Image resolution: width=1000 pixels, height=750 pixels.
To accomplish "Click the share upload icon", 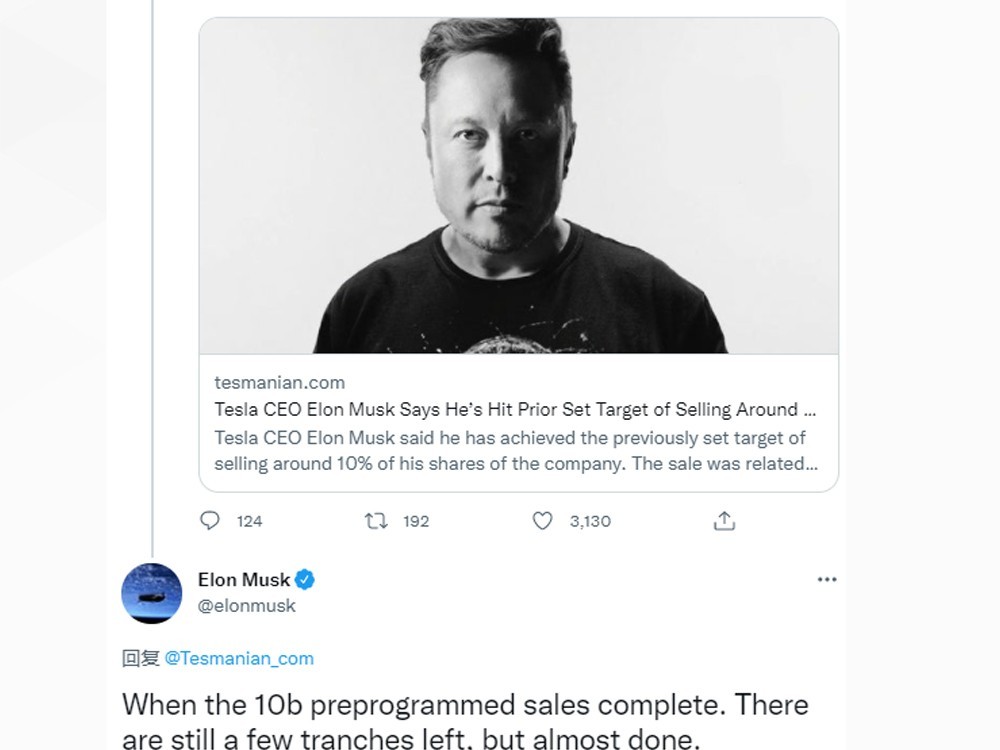I will pos(725,521).
